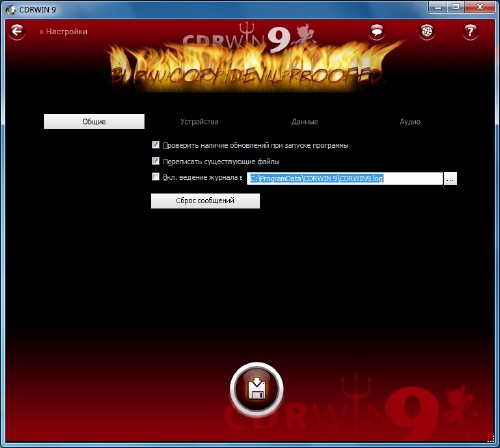The width and height of the screenshot is (500, 448).
Task: Go back using the arrow icon
Action: point(17,32)
